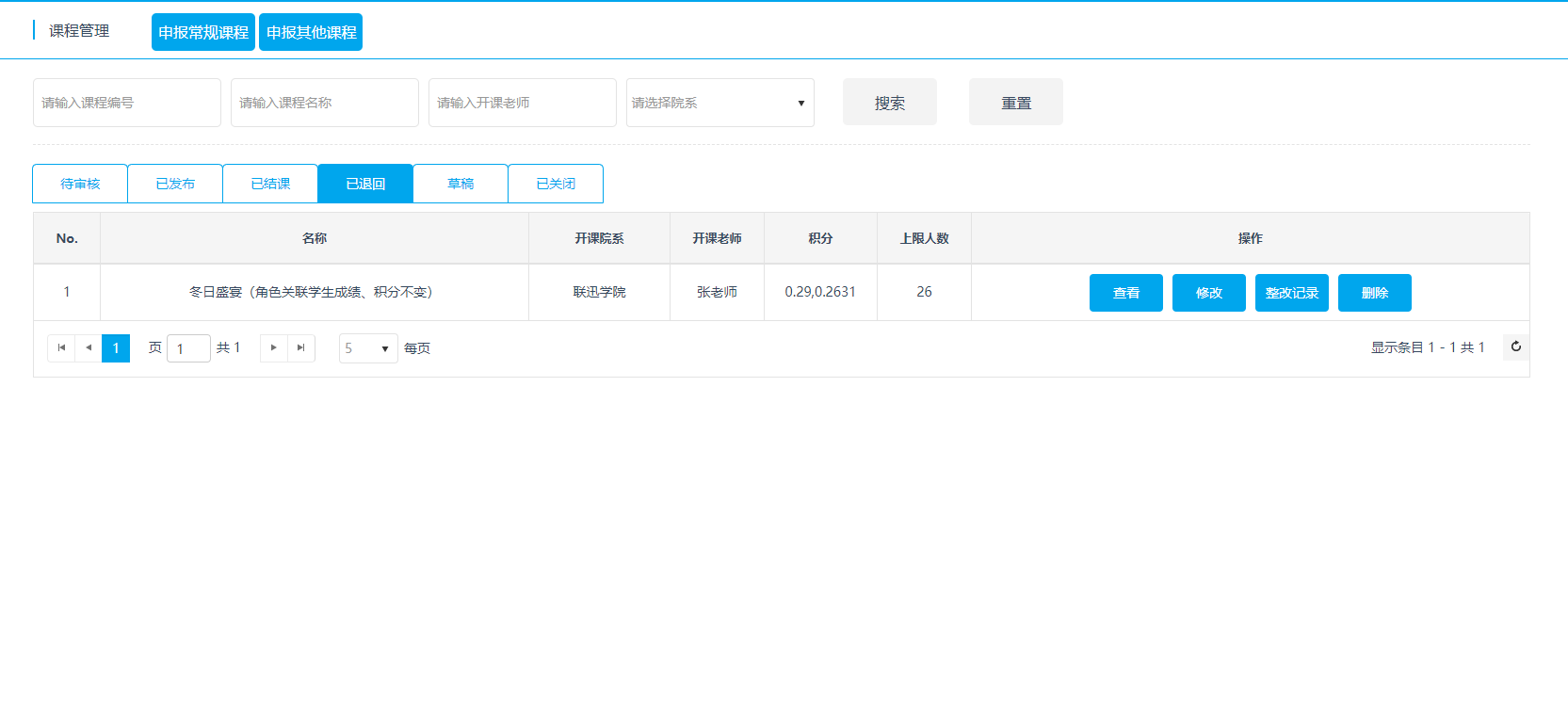Screen dimensions: 1568x709
Task: Refresh the course table
Action: pyautogui.click(x=1515, y=346)
